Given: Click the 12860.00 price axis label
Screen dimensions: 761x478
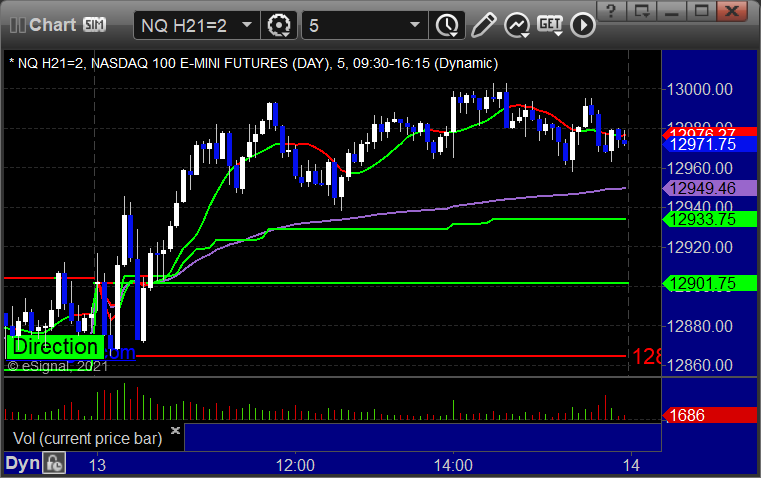Looking at the screenshot, I should click(699, 365).
